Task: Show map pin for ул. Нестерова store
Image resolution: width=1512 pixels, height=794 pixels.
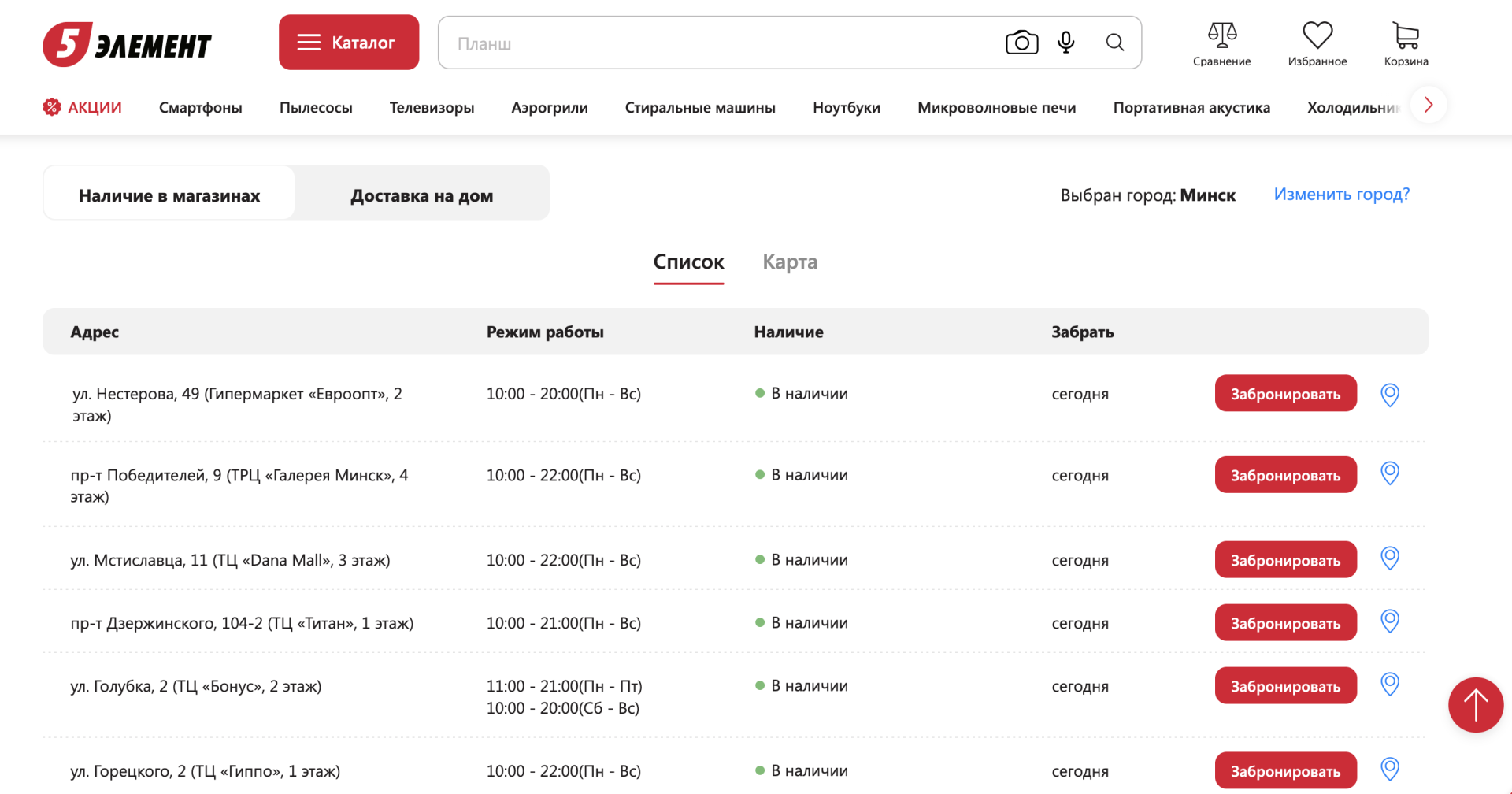Action: (x=1390, y=395)
